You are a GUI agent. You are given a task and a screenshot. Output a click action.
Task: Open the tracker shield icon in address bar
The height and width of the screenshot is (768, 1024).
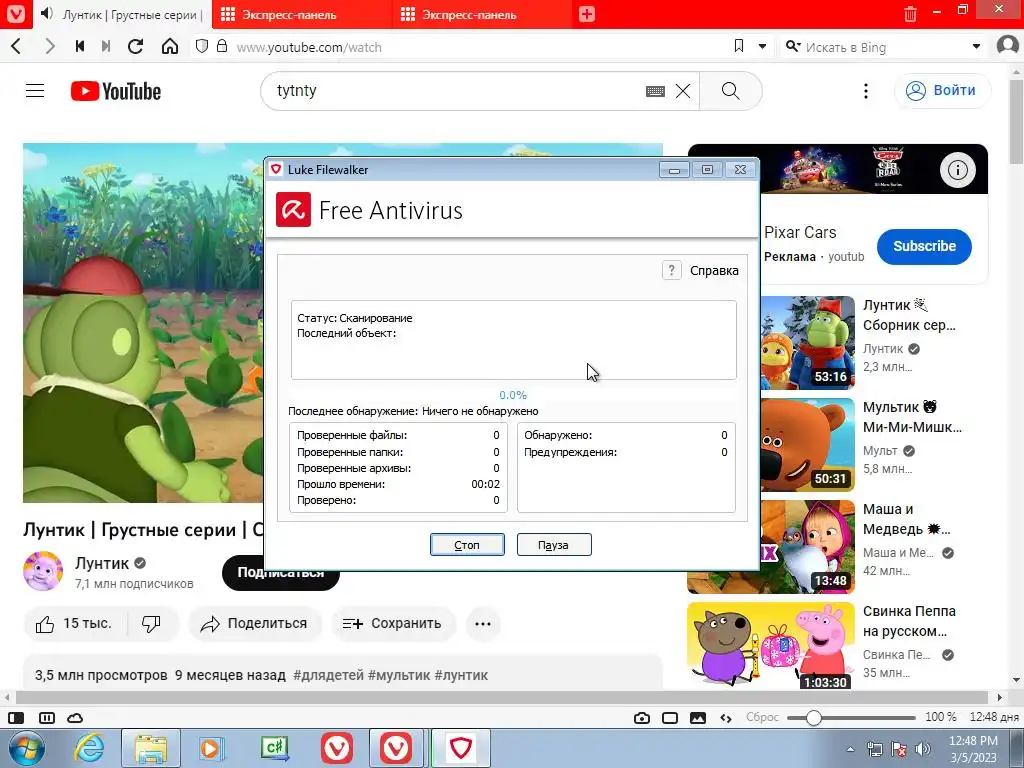[202, 46]
